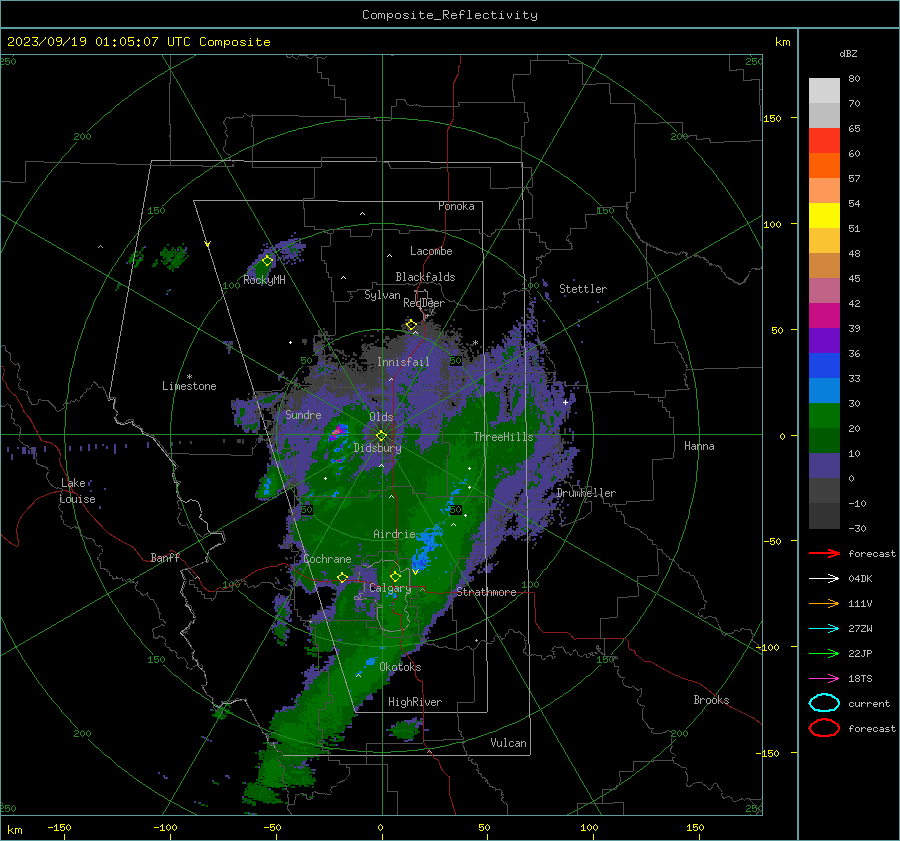
Task: Click the 27ZW legend label
Action: (860, 629)
